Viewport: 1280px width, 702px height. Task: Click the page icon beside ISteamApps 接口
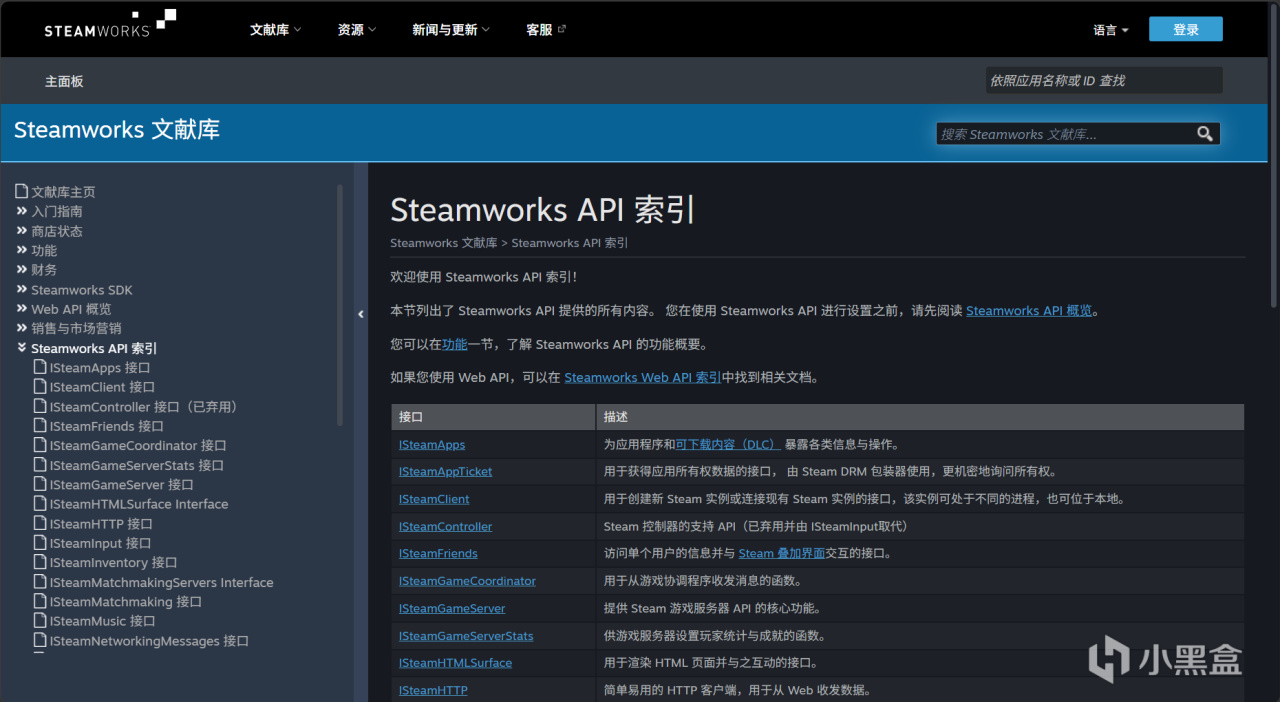pos(40,367)
